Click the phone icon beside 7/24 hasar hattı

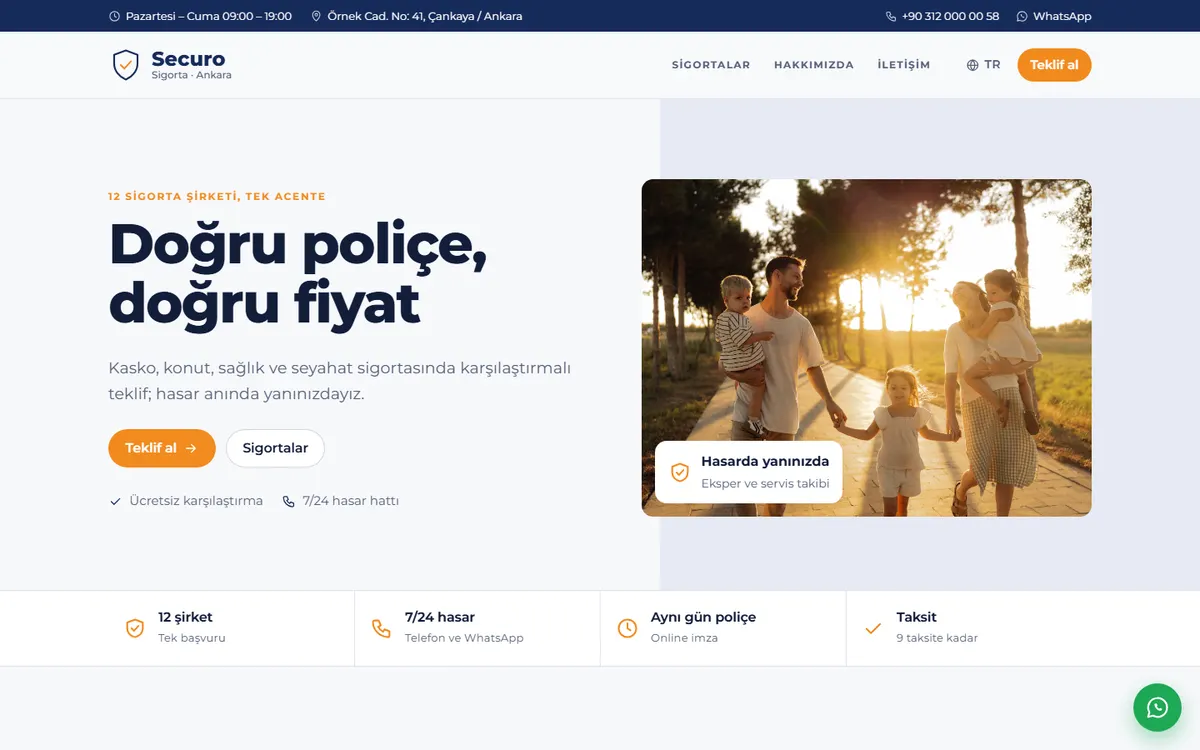tap(288, 501)
